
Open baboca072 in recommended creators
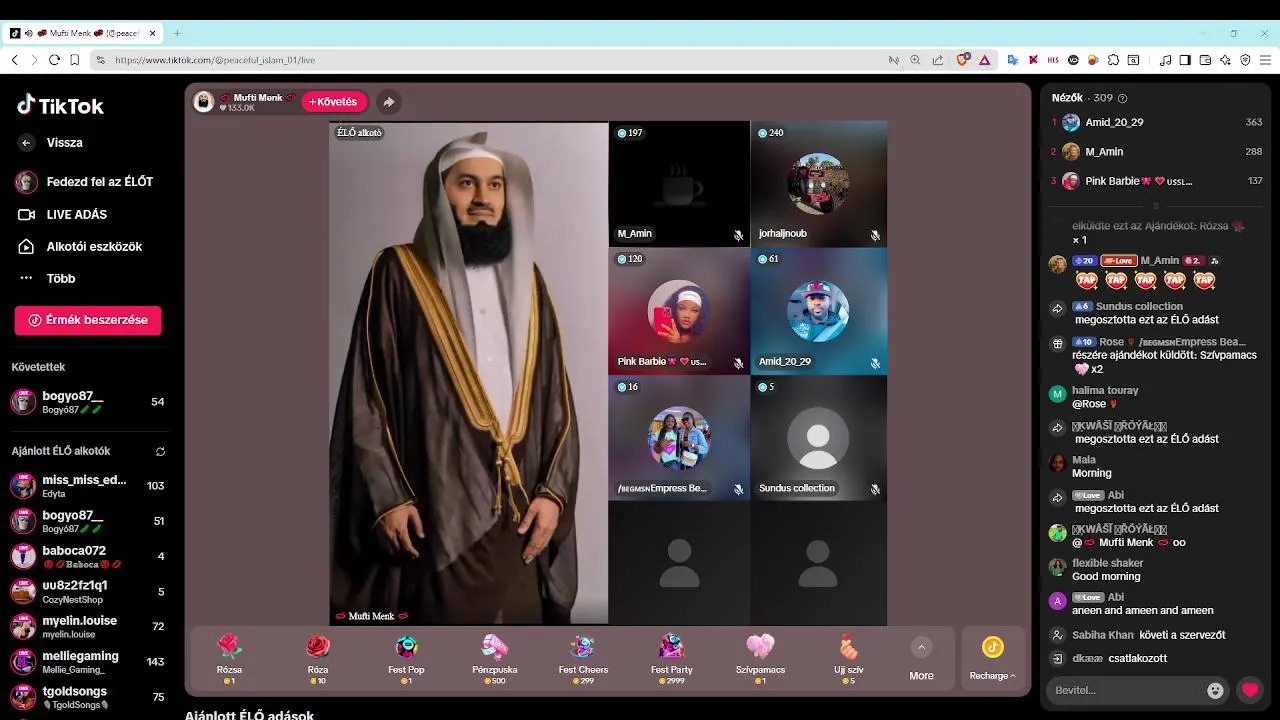tap(88, 557)
